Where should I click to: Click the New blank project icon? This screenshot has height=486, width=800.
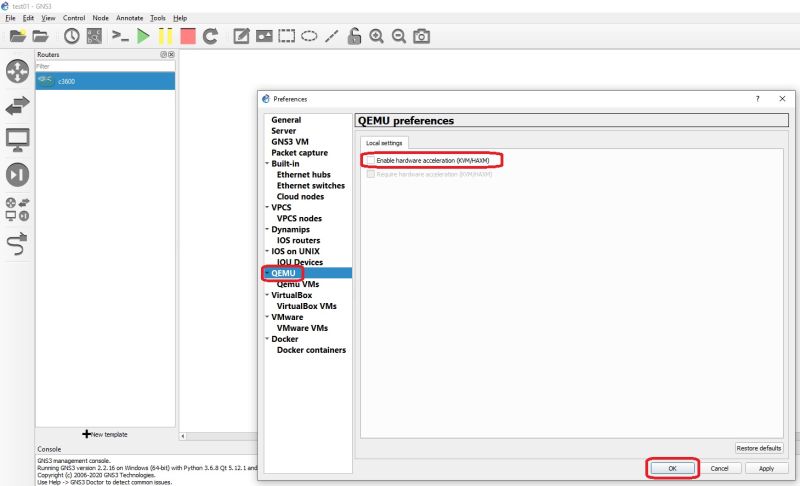[18, 36]
